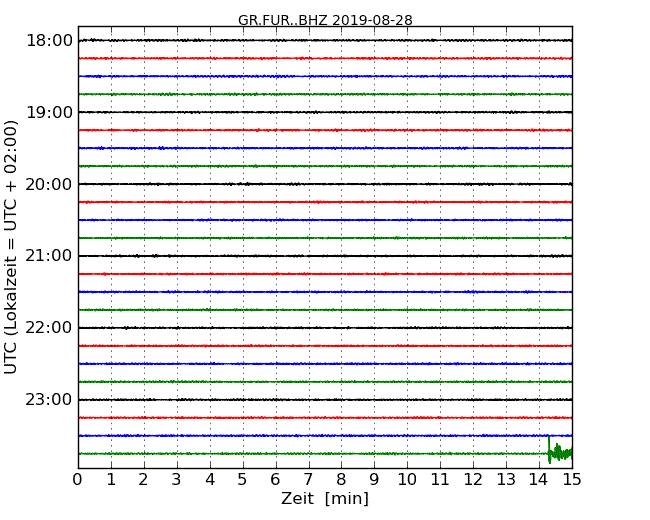Click x-axis tick label 14

coord(538,480)
